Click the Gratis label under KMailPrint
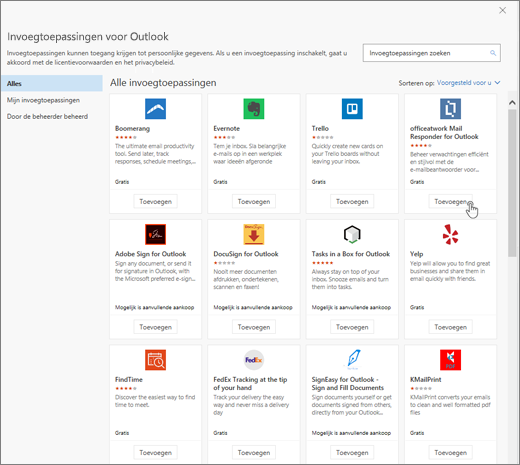The image size is (520, 465). click(x=417, y=433)
